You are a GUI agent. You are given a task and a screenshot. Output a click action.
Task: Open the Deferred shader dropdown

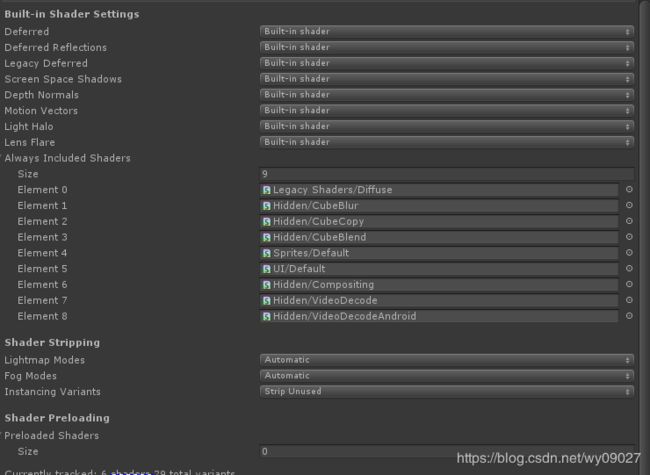(446, 31)
